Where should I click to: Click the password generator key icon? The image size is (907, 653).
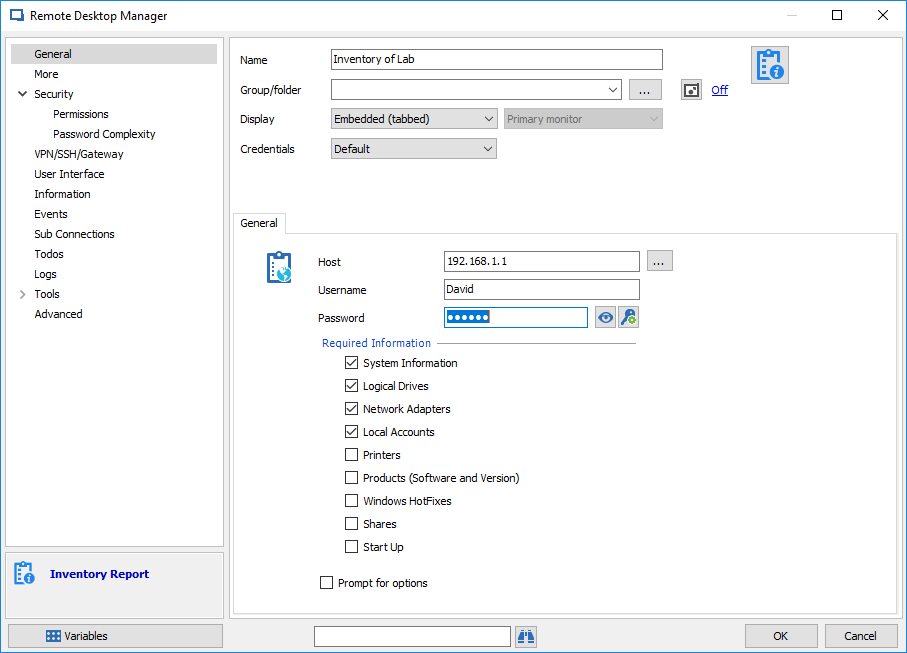point(628,318)
